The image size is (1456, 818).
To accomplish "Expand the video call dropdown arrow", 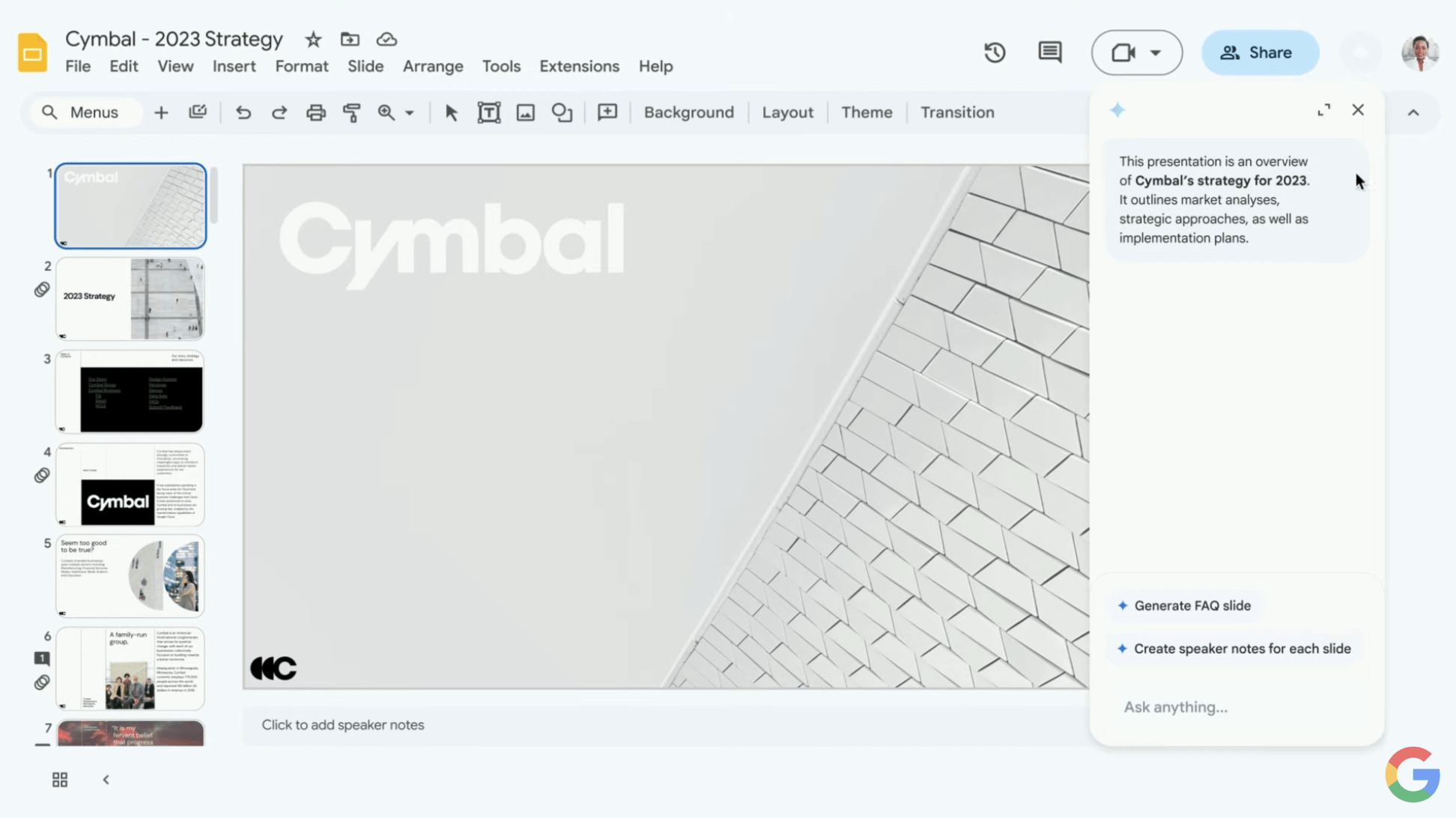I will tap(1156, 52).
